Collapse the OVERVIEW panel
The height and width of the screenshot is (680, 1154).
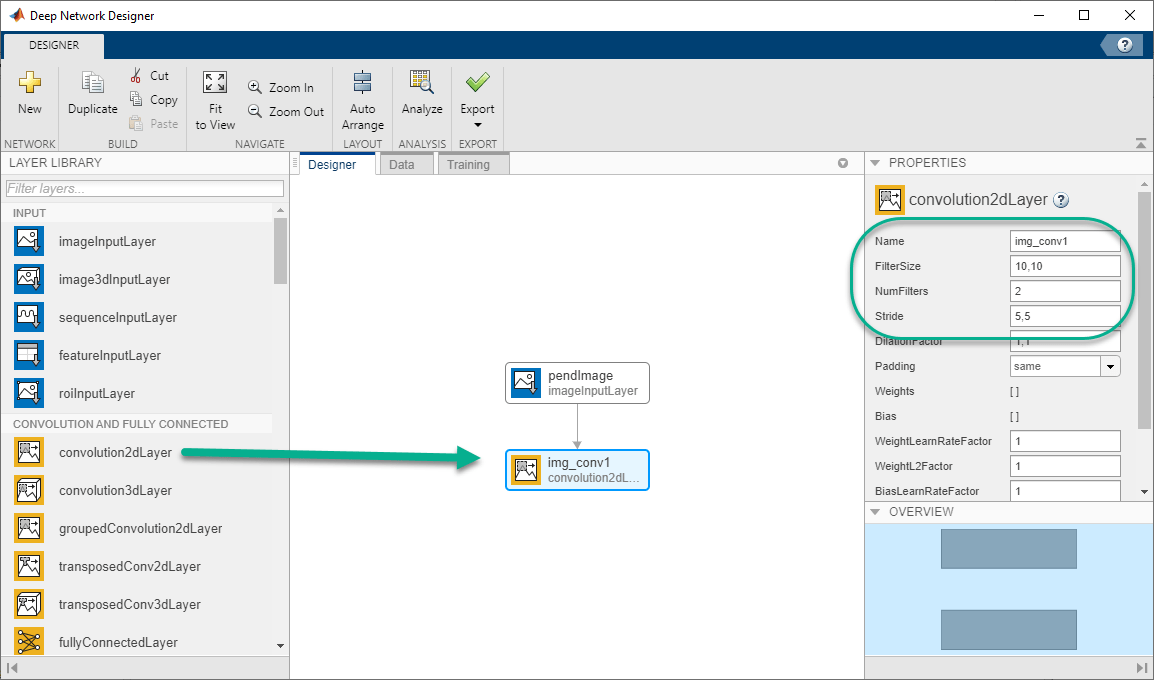click(x=875, y=511)
